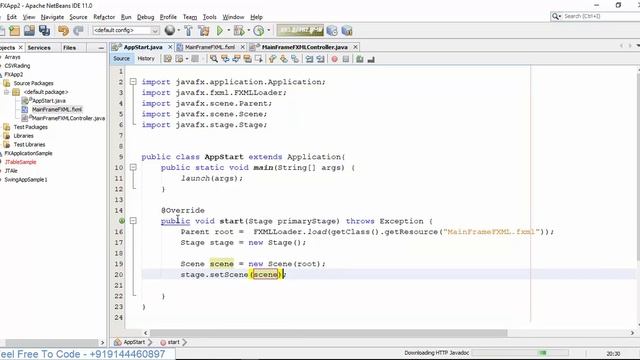Click the Find Selection magnifier icon
This screenshot has width=640, height=360.
tap(213, 59)
